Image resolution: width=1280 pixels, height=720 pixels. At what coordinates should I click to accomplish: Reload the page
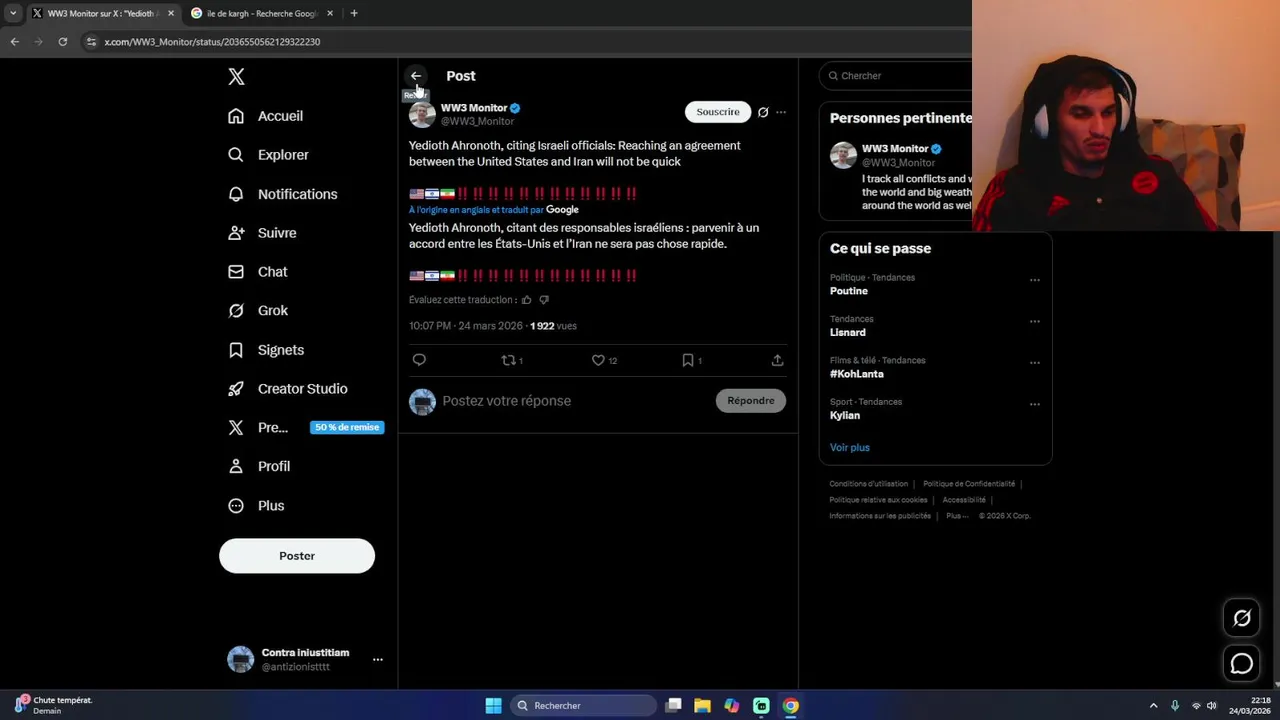coord(63,42)
